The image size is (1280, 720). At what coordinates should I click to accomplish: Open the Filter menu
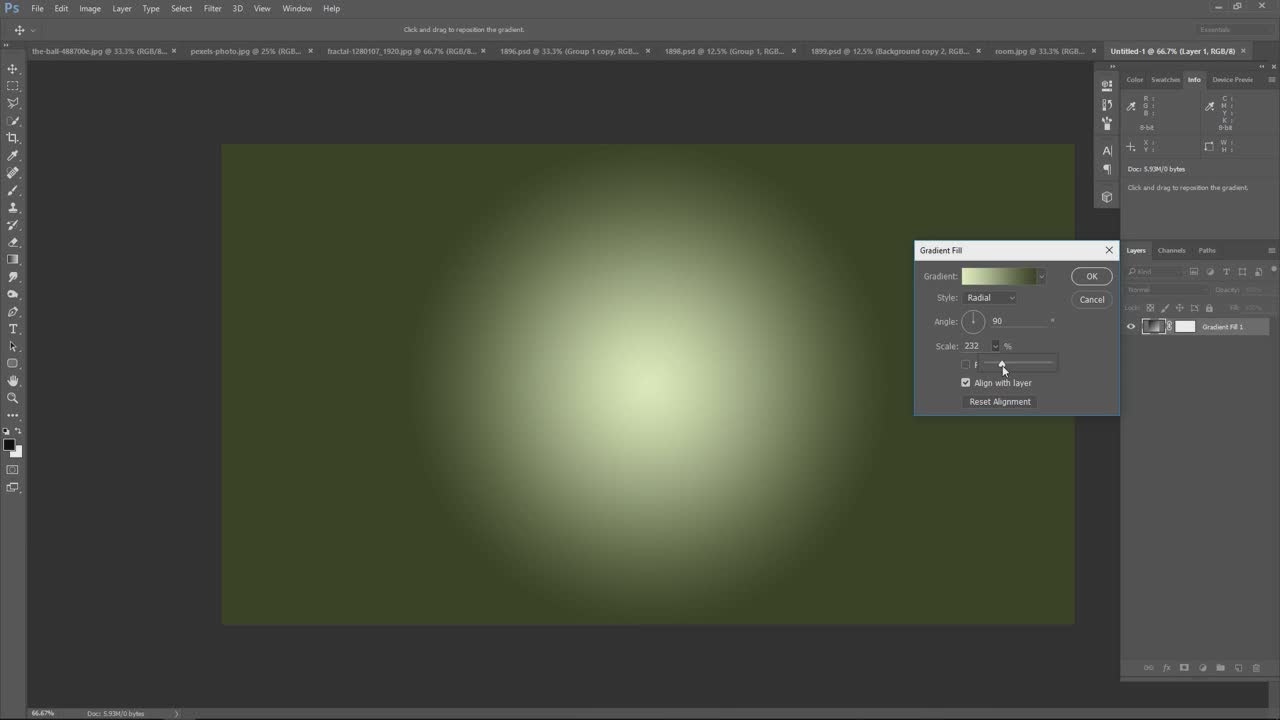click(x=213, y=8)
